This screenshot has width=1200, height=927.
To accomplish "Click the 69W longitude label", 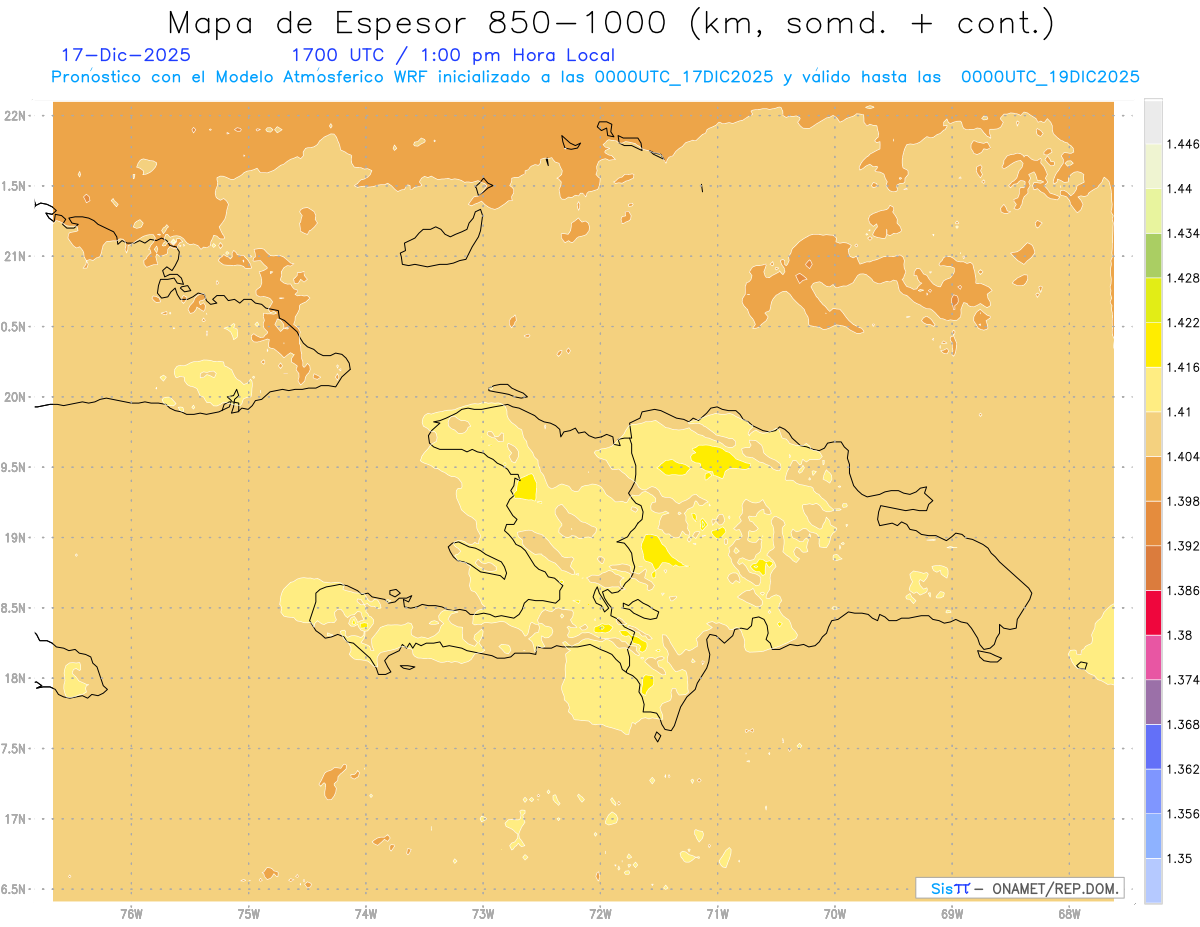I will click(x=952, y=914).
